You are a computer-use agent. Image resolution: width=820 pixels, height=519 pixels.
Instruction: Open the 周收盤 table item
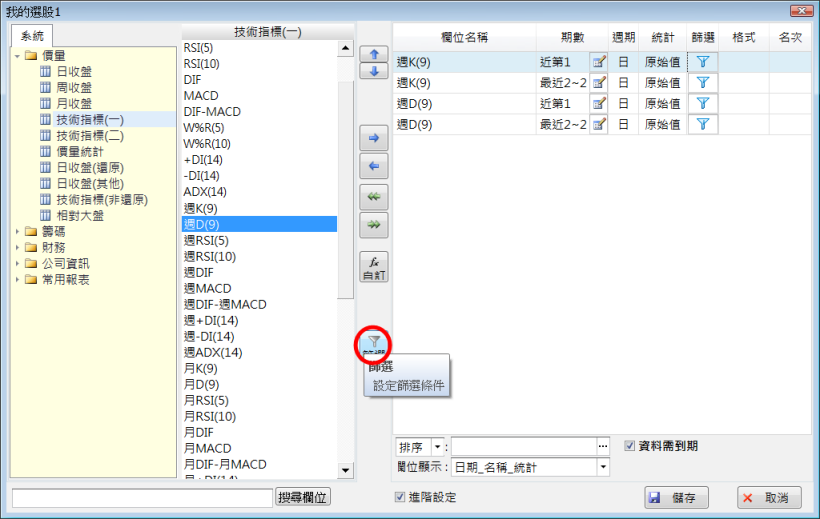[x=74, y=87]
